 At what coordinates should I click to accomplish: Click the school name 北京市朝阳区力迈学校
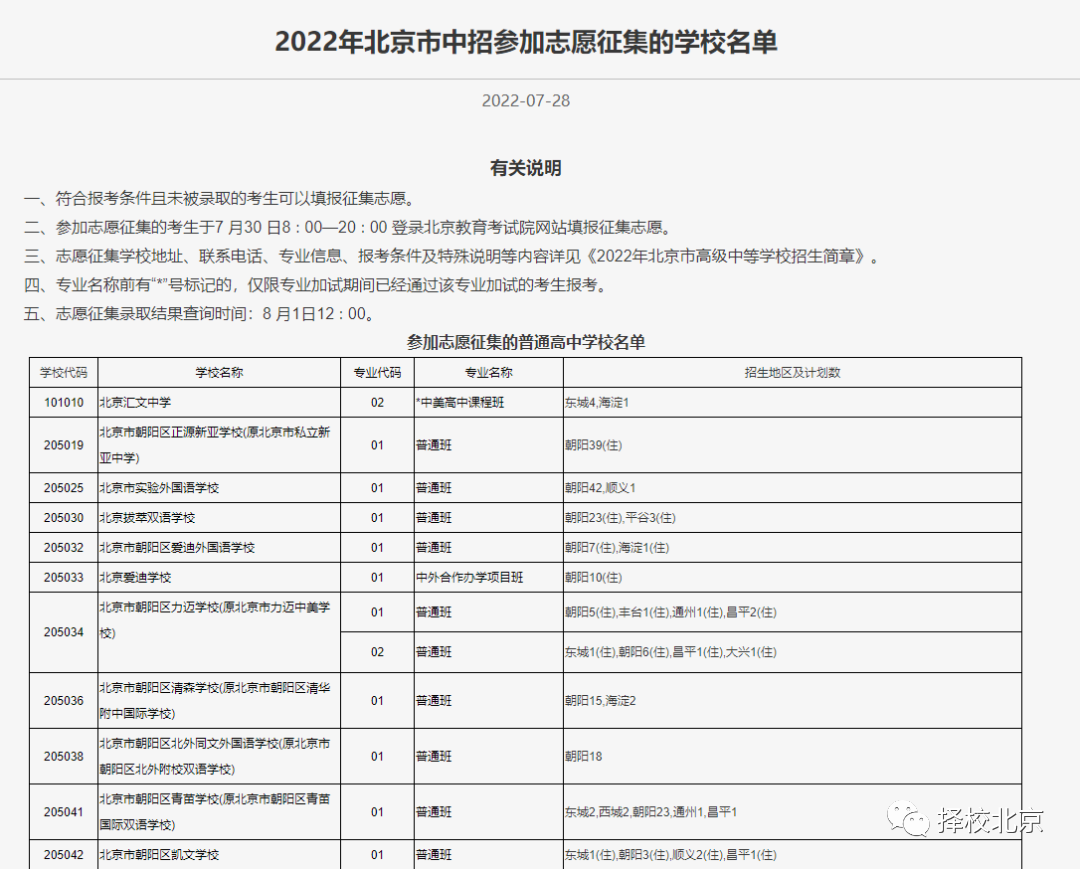(214, 620)
